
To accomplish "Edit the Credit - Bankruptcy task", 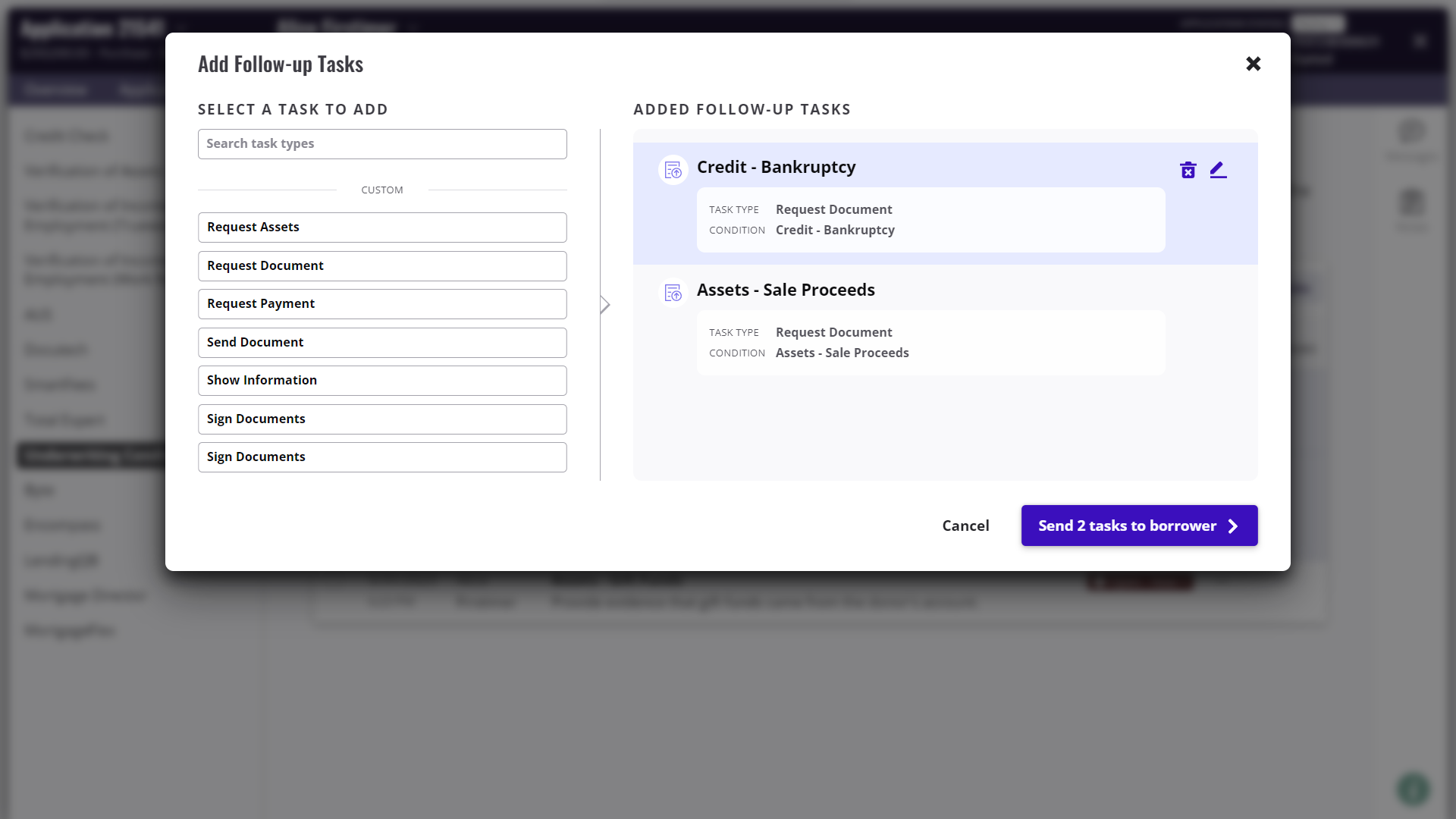I will point(1218,170).
